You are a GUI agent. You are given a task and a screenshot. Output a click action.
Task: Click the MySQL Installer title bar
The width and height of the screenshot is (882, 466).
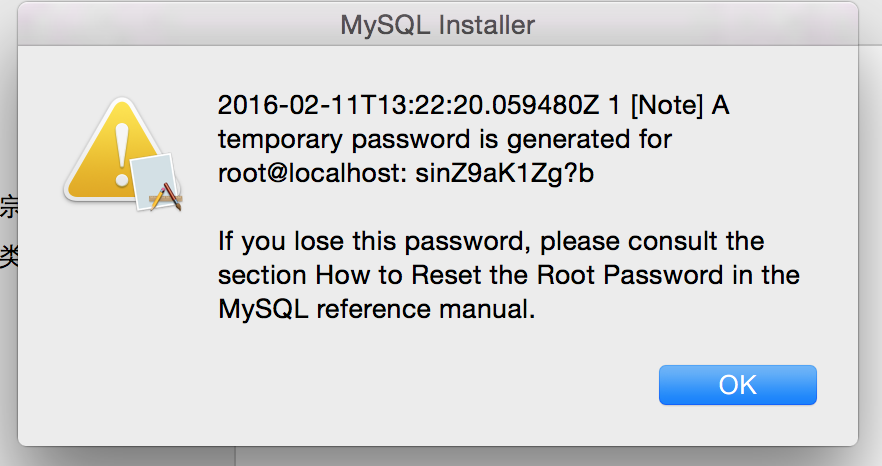tap(438, 24)
